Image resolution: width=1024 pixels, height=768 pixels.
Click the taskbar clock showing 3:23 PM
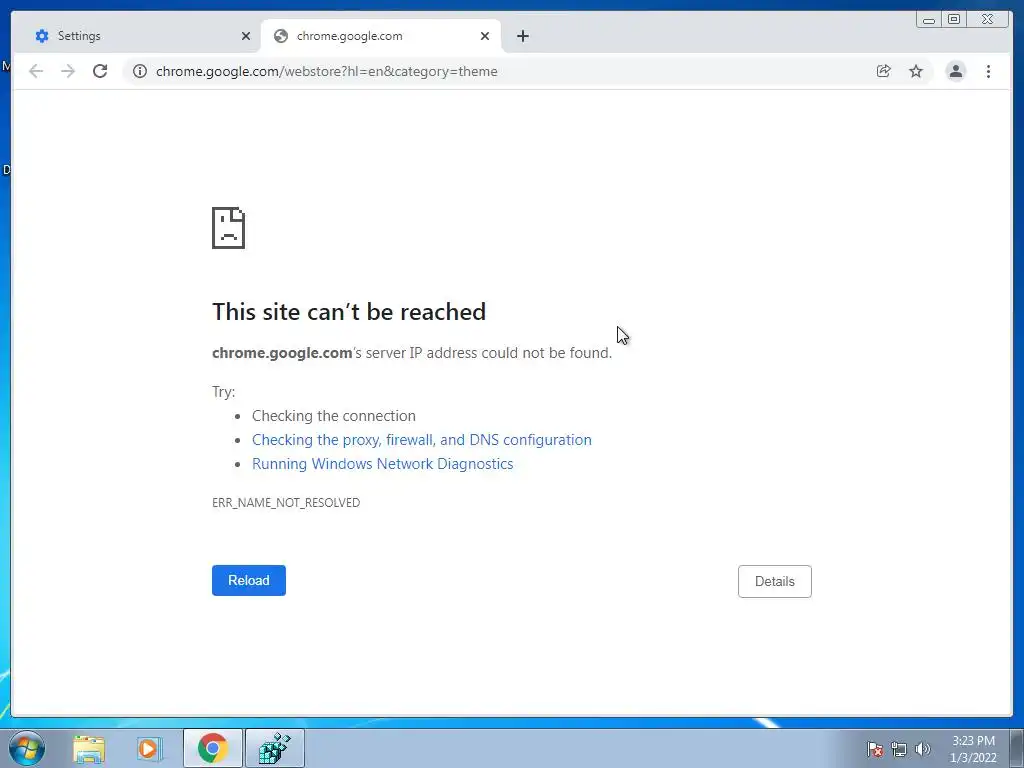pos(973,749)
